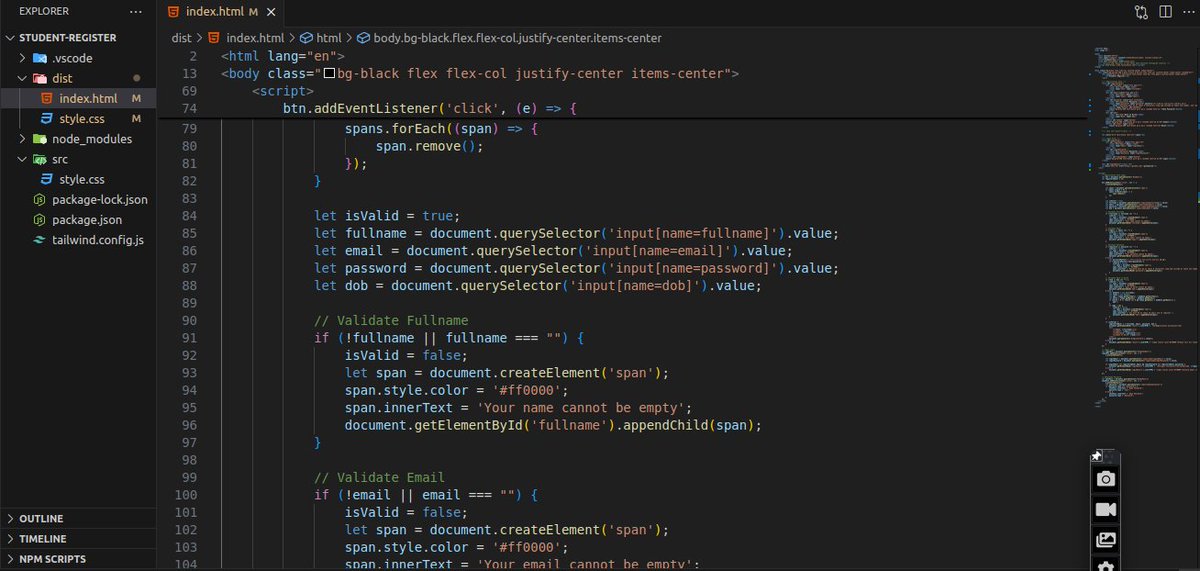Click the EXPLORER panel title

45,12
